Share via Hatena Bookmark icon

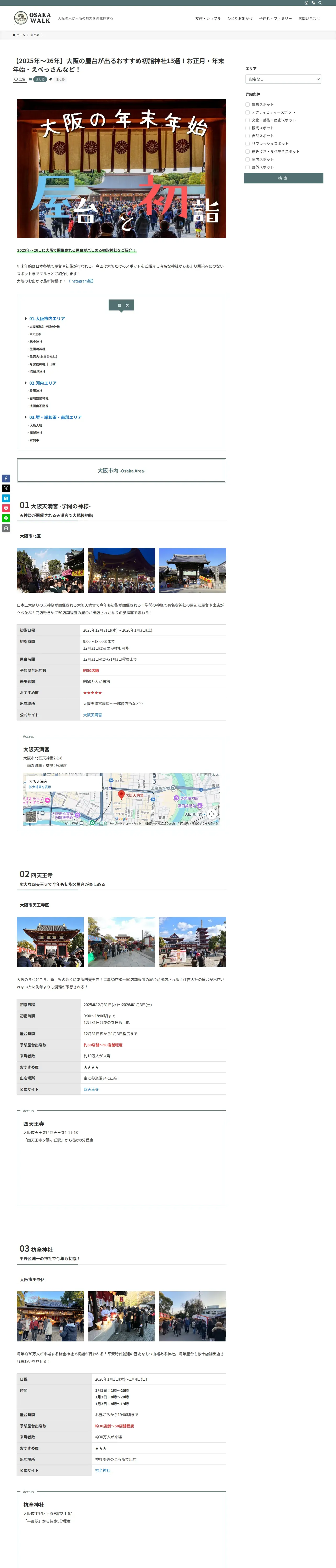(6, 499)
